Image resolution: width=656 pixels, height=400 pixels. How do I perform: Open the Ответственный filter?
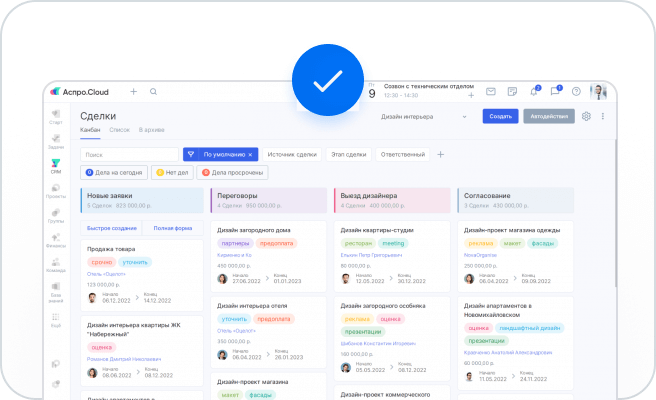click(402, 154)
